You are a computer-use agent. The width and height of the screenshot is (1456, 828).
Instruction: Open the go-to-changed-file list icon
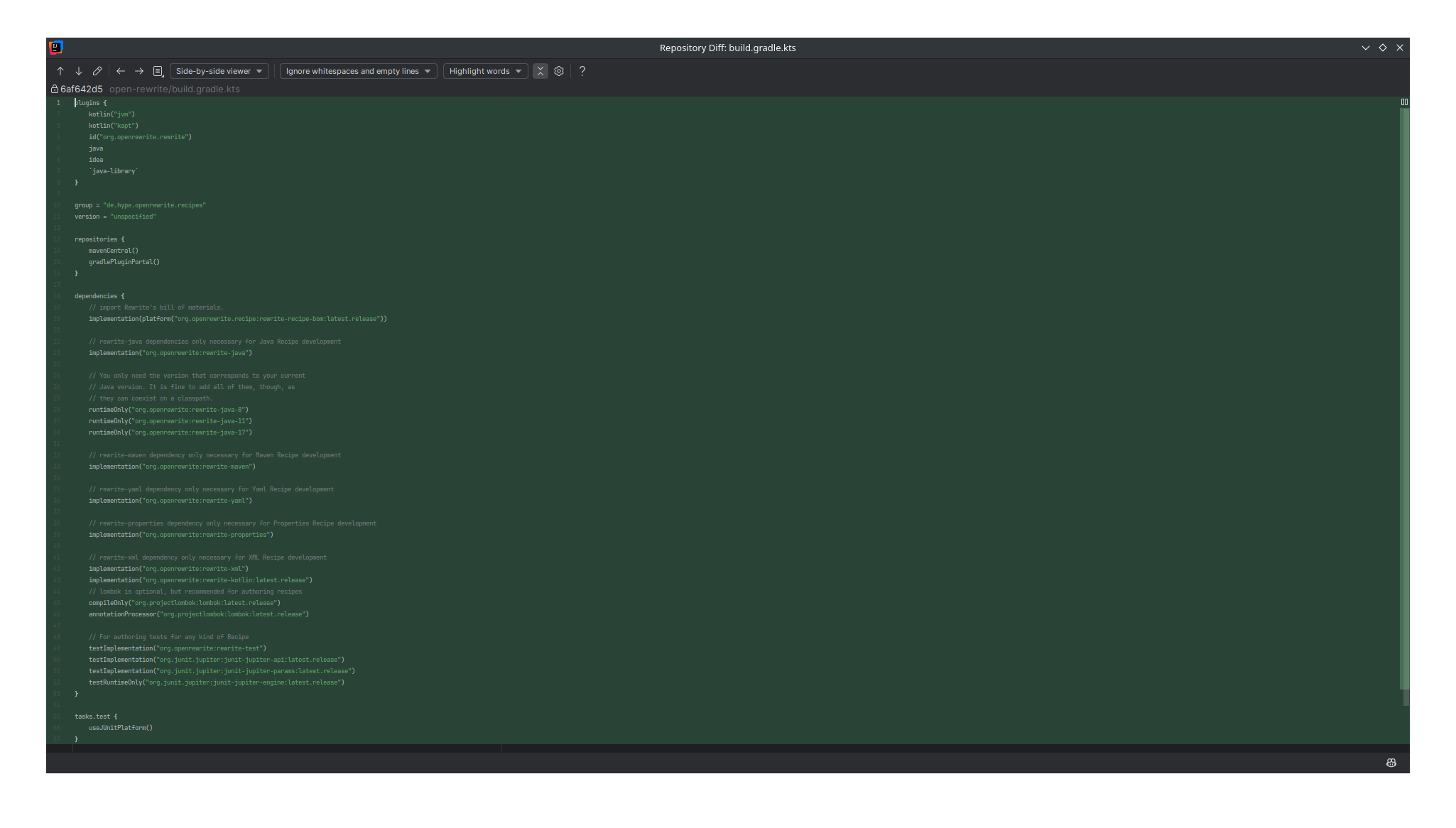(158, 71)
